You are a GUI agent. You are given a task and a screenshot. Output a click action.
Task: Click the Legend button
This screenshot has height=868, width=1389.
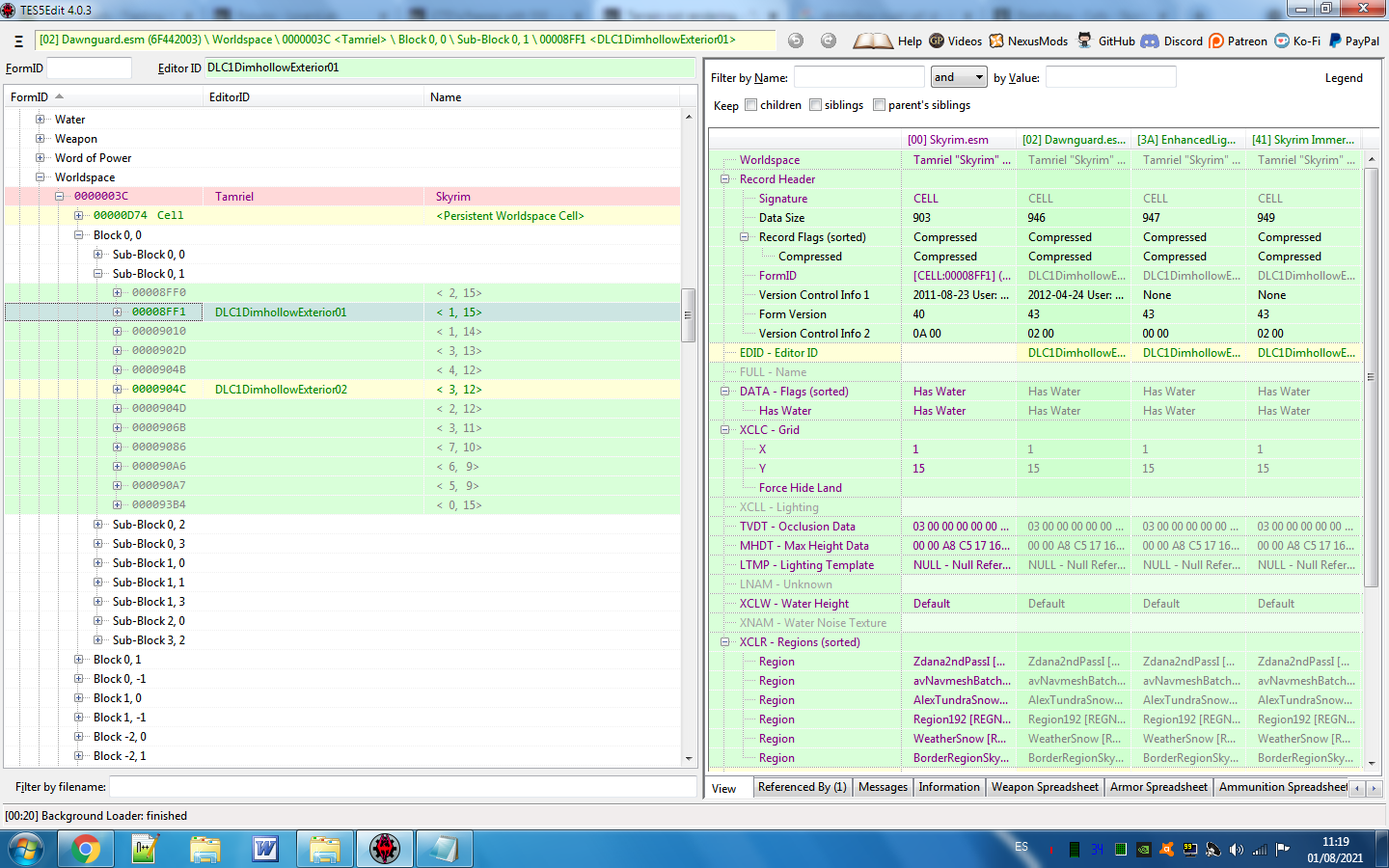pyautogui.click(x=1344, y=78)
